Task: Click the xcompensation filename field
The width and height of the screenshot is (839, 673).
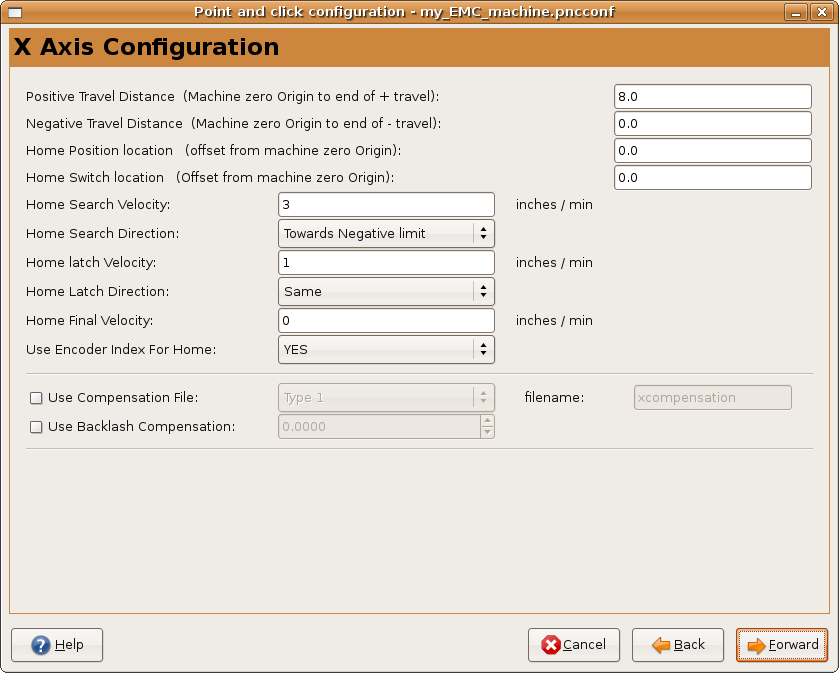Action: pos(713,397)
